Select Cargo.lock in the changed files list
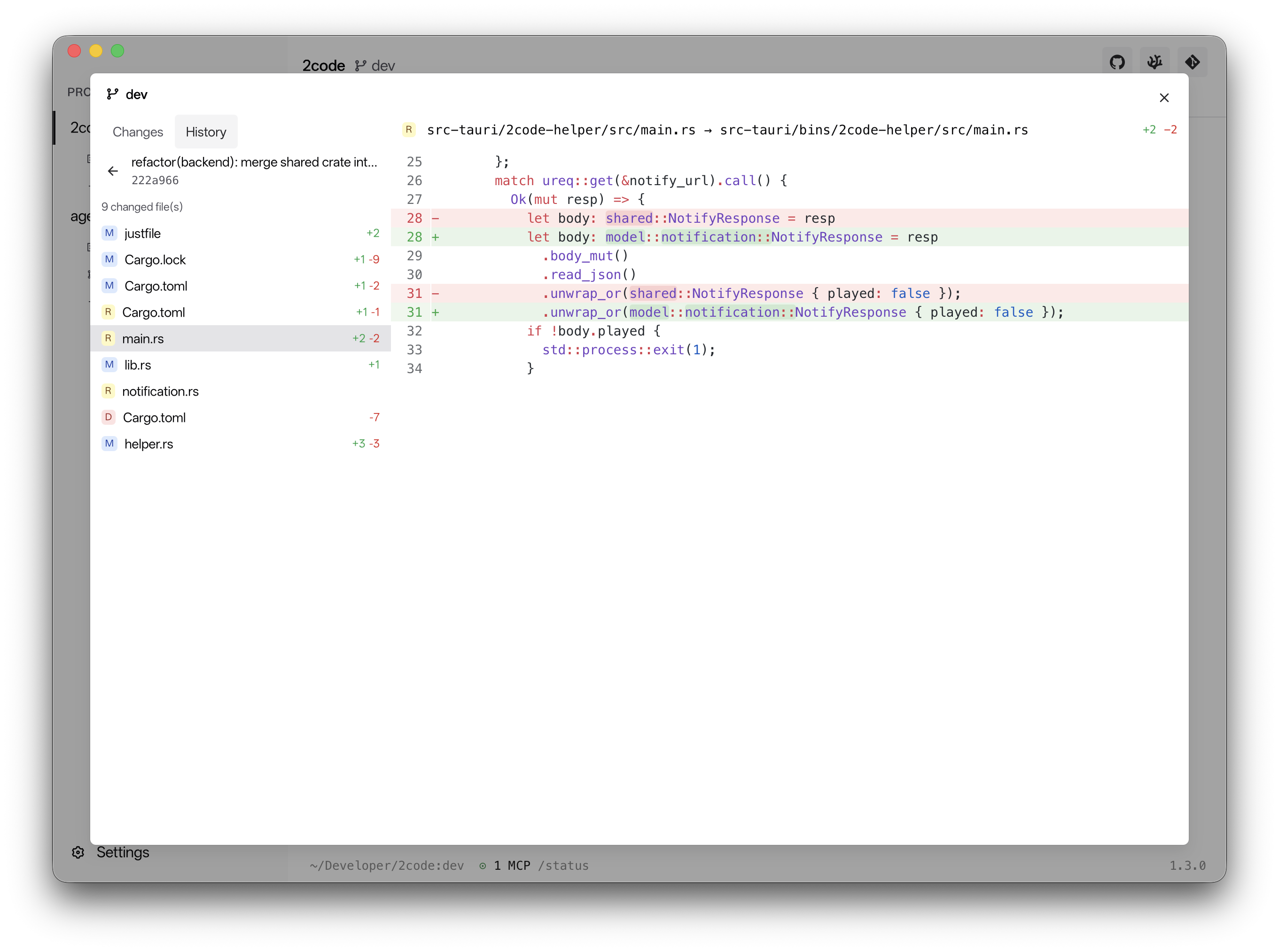The image size is (1279, 952). tap(155, 259)
